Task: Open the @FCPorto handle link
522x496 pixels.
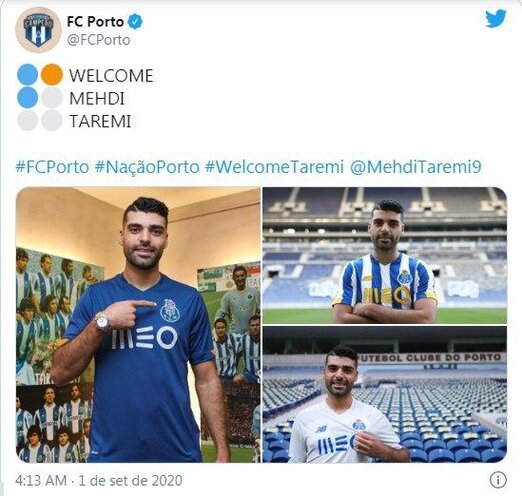Action: (x=99, y=40)
